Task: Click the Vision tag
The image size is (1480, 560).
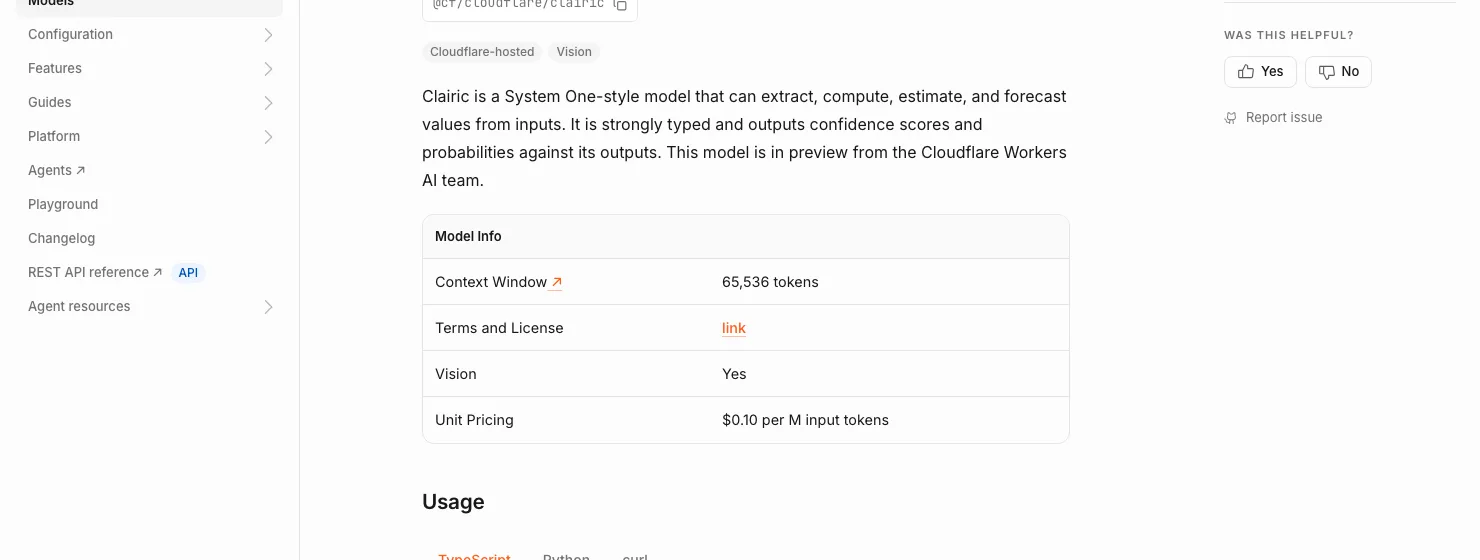Action: point(574,52)
